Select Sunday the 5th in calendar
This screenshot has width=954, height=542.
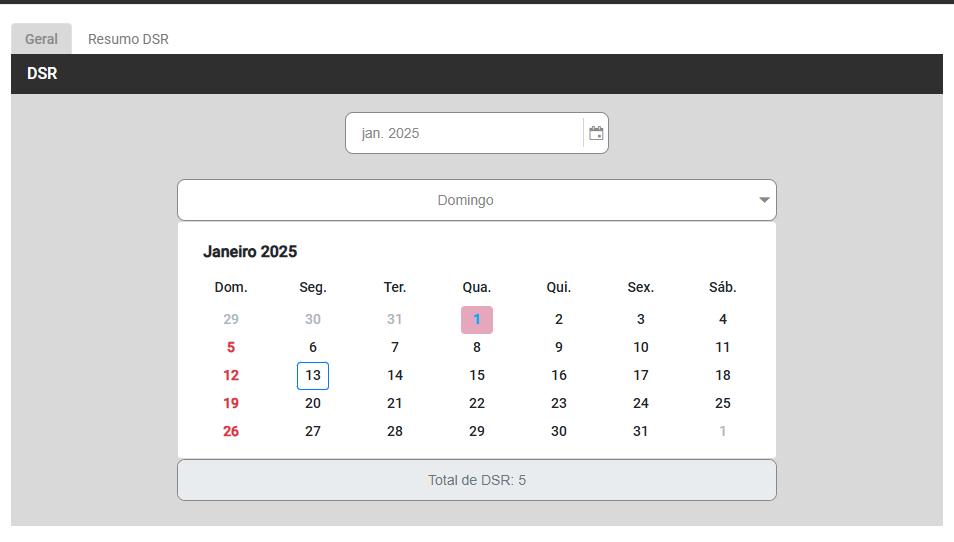pos(231,348)
